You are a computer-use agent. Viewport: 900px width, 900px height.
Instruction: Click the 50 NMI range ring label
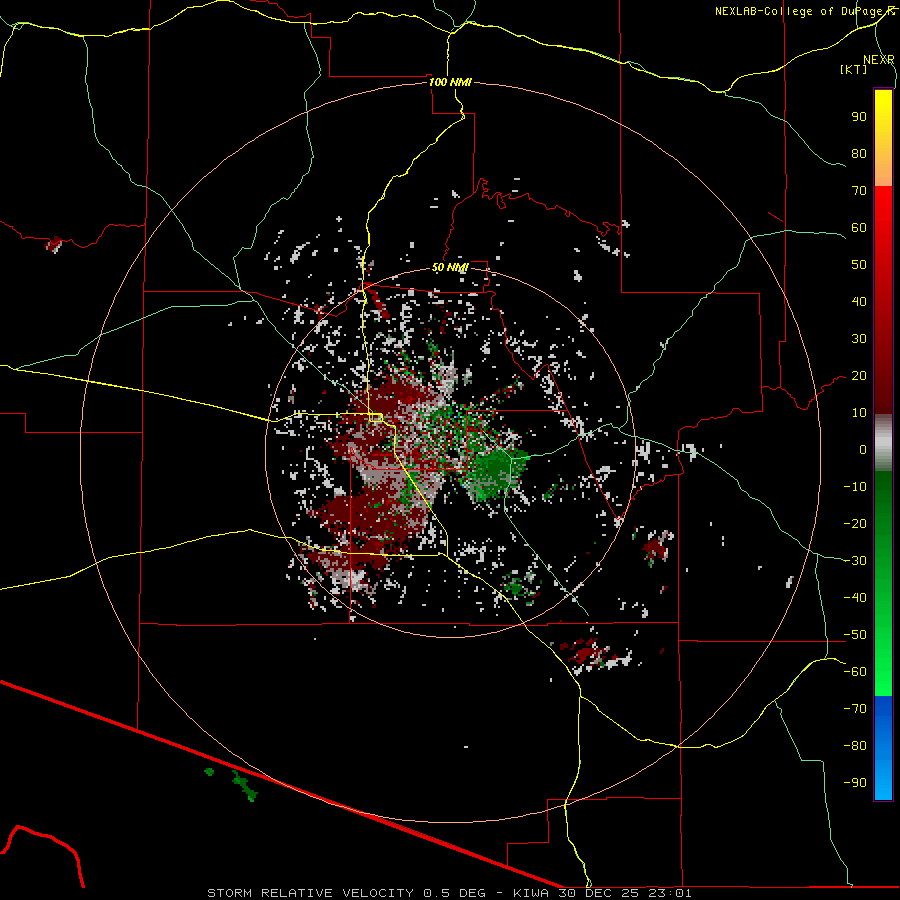[x=450, y=267]
